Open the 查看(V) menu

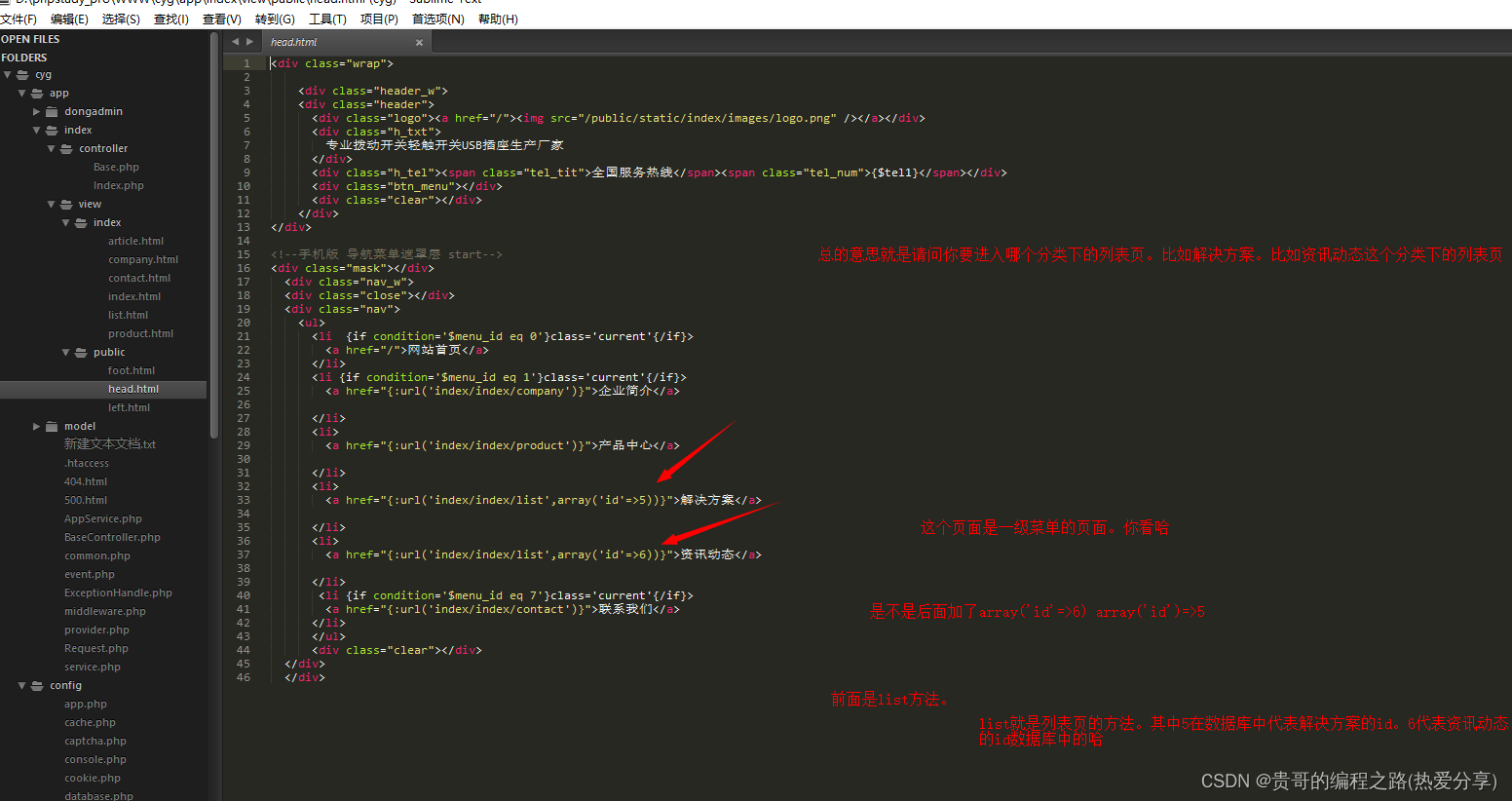[222, 19]
